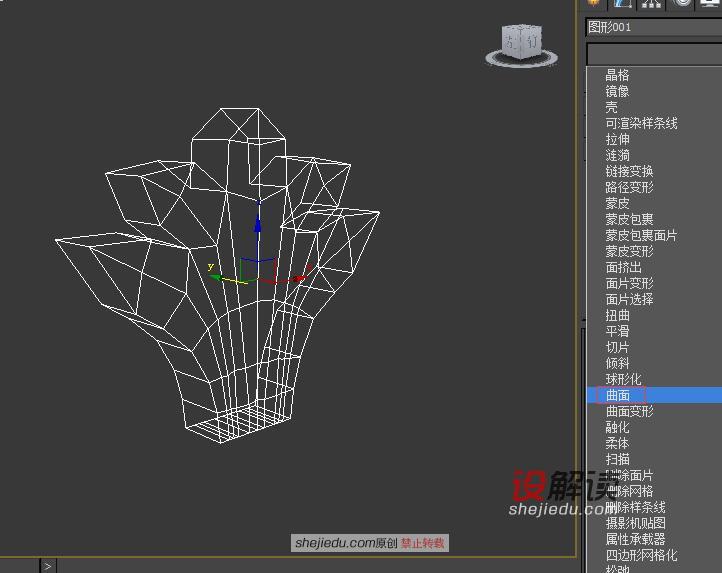722x573 pixels.
Task: Choose the 曲面变形 modifier
Action: click(629, 411)
